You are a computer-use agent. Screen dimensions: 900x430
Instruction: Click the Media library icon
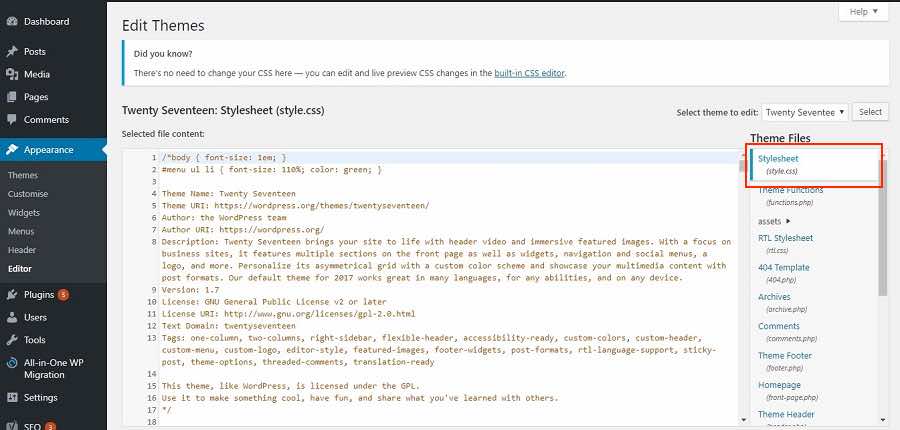pos(11,74)
